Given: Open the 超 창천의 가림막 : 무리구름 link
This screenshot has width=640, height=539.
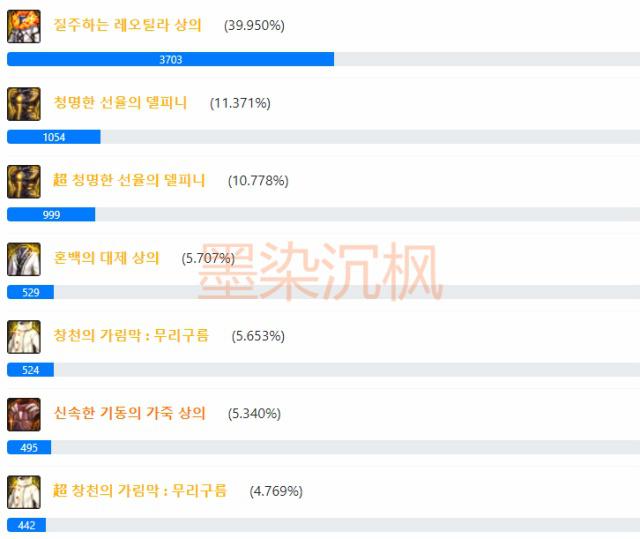Looking at the screenshot, I should point(140,490).
